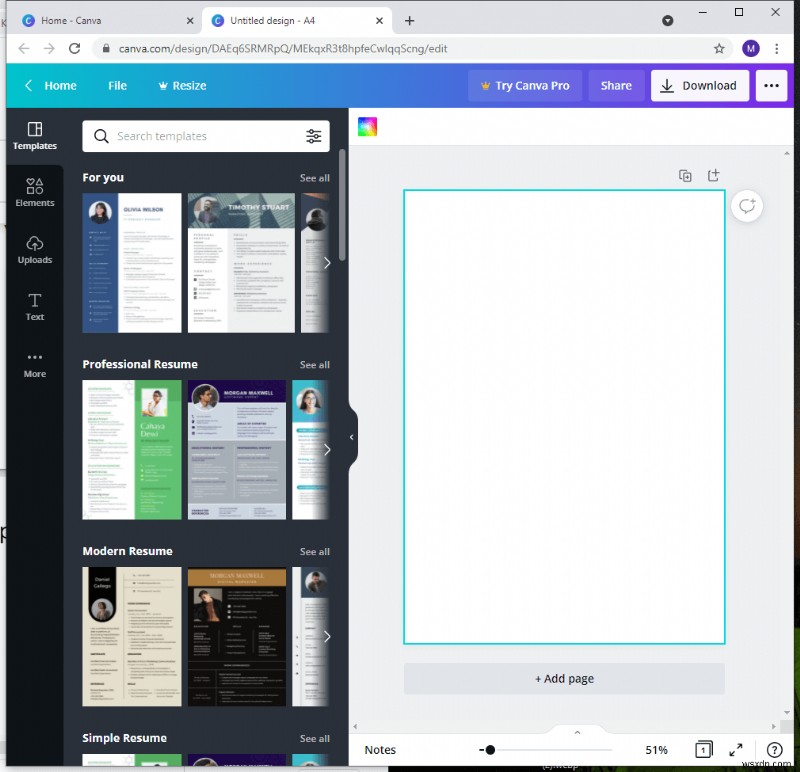Click the browser address bar URL
The height and width of the screenshot is (772, 800).
(283, 48)
